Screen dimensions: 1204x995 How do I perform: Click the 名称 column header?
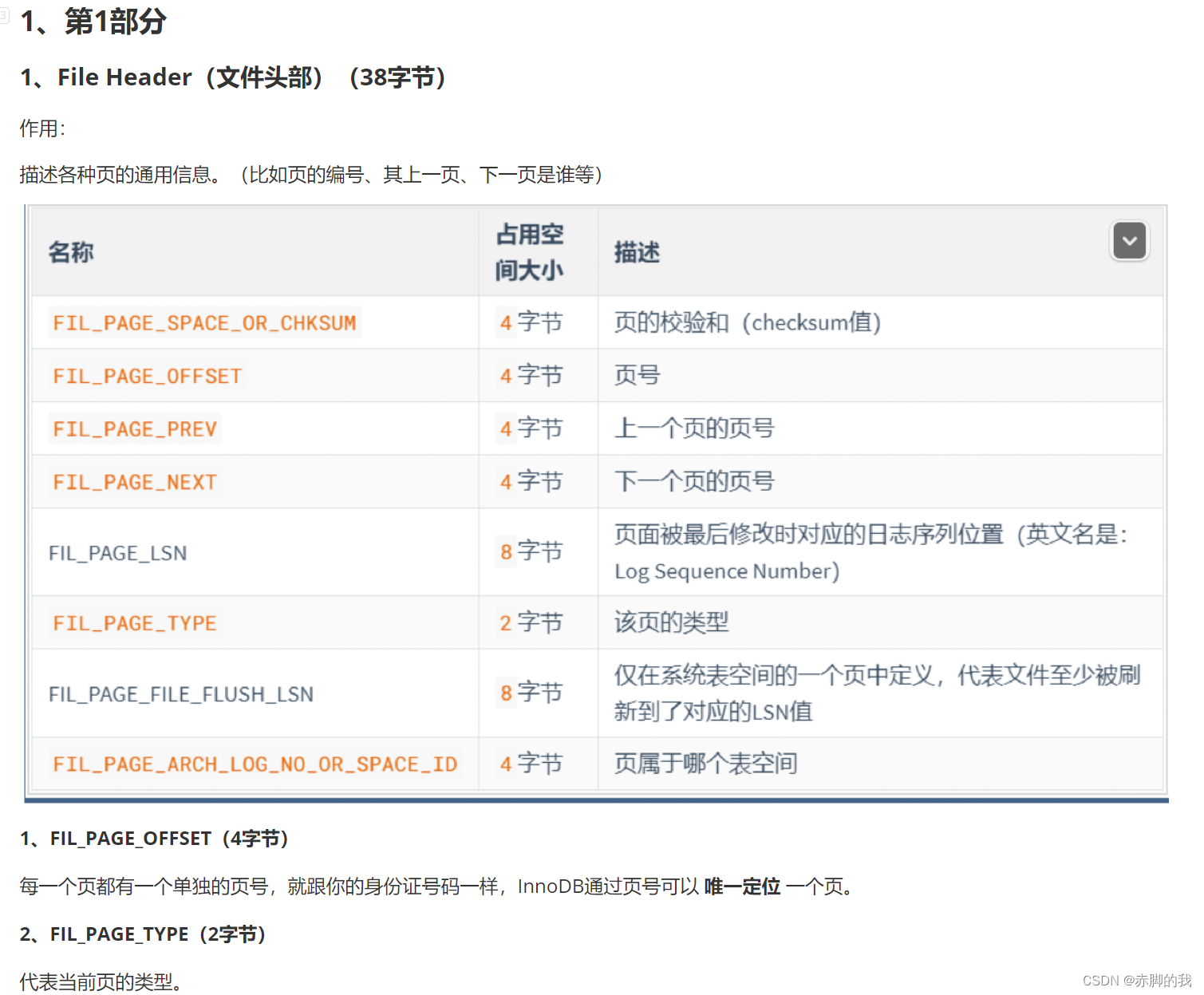[255, 252]
